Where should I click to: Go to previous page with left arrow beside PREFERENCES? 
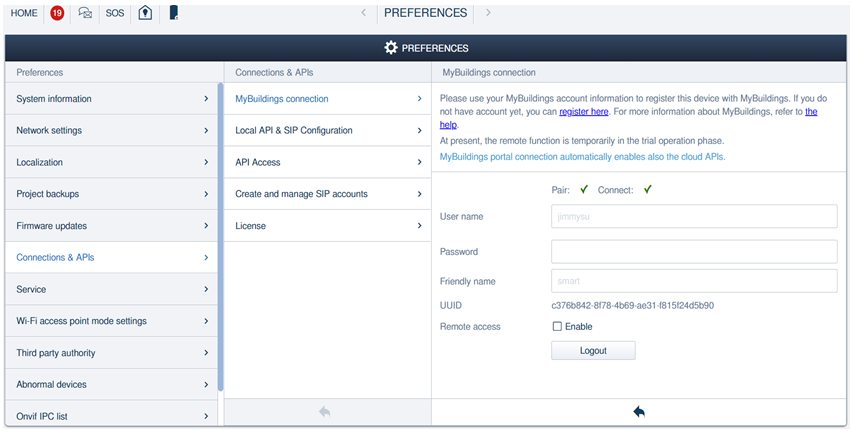coord(363,13)
